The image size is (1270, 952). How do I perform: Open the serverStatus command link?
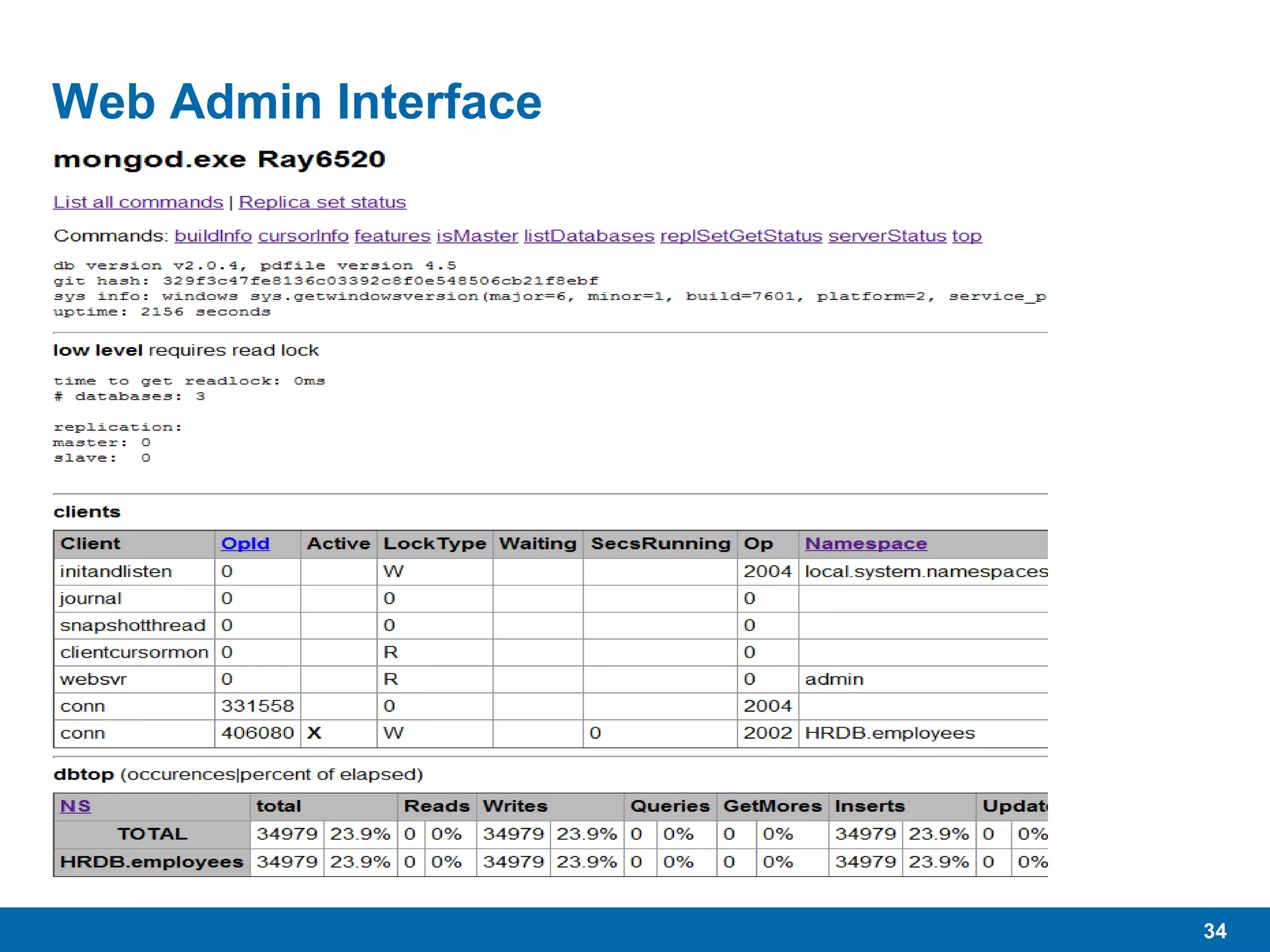coord(887,236)
